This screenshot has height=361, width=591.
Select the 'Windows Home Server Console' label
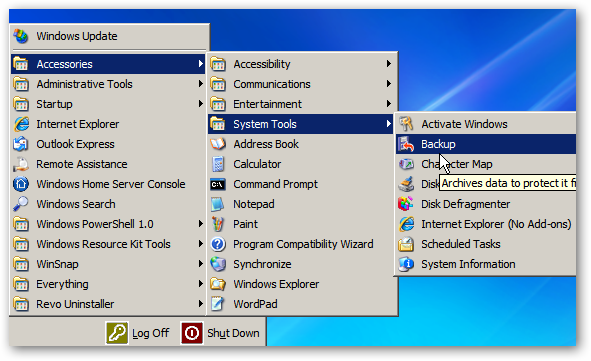[x=111, y=184]
